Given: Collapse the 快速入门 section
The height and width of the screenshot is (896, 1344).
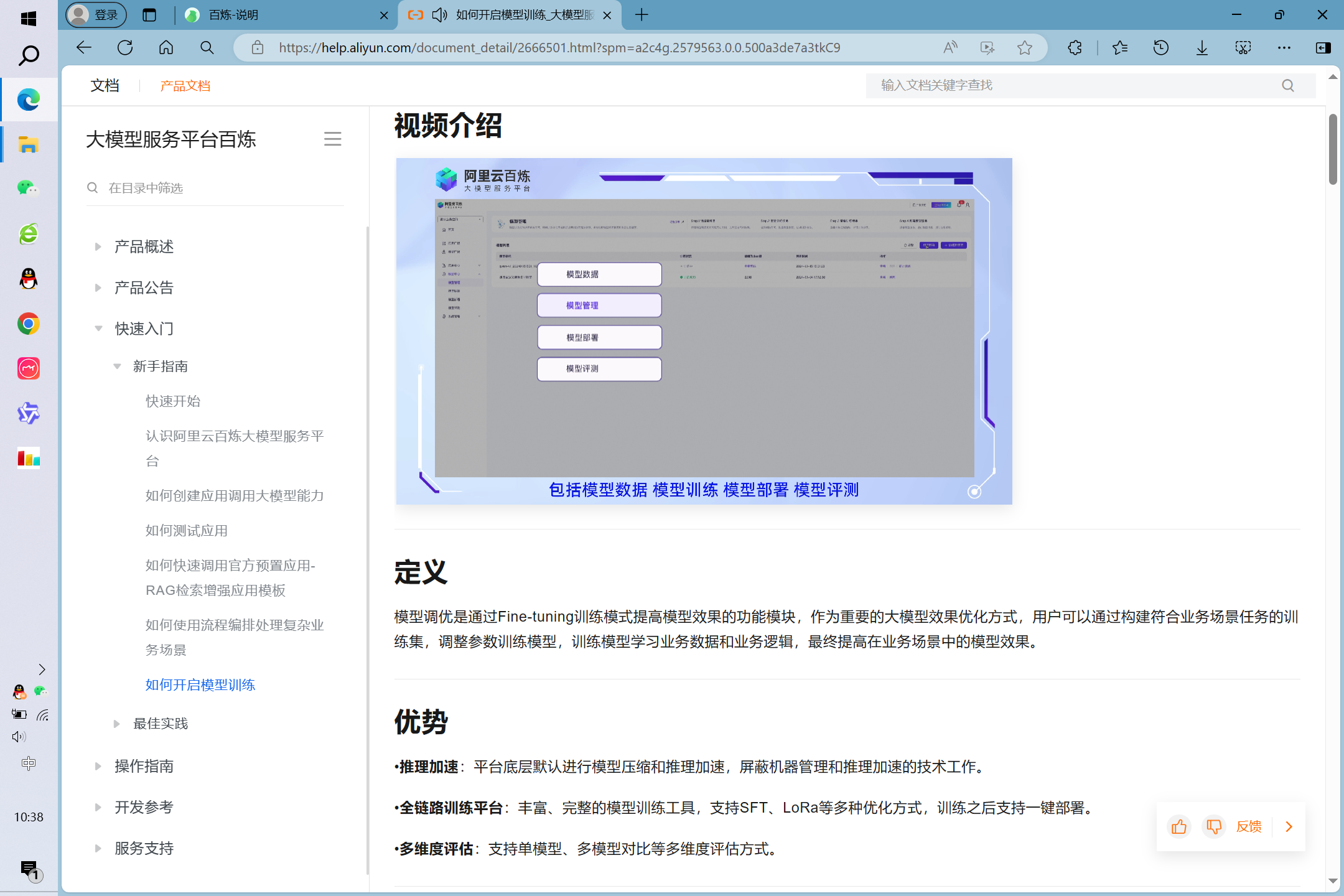Looking at the screenshot, I should 98,329.
